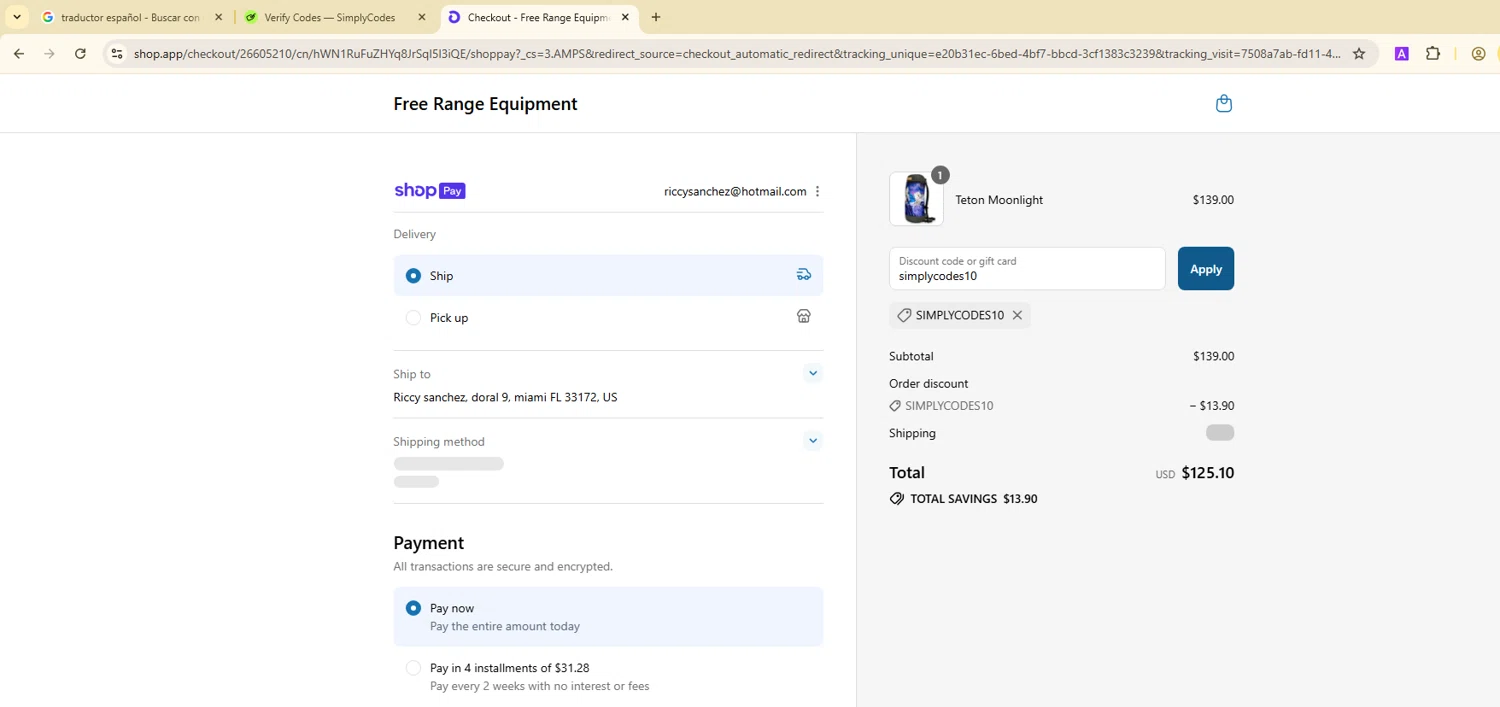1500x707 pixels.
Task: Click the browser address bar URL
Action: pos(737,54)
